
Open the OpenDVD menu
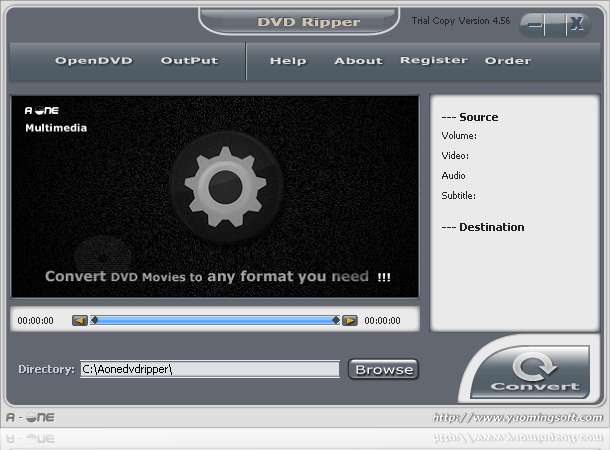[94, 61]
